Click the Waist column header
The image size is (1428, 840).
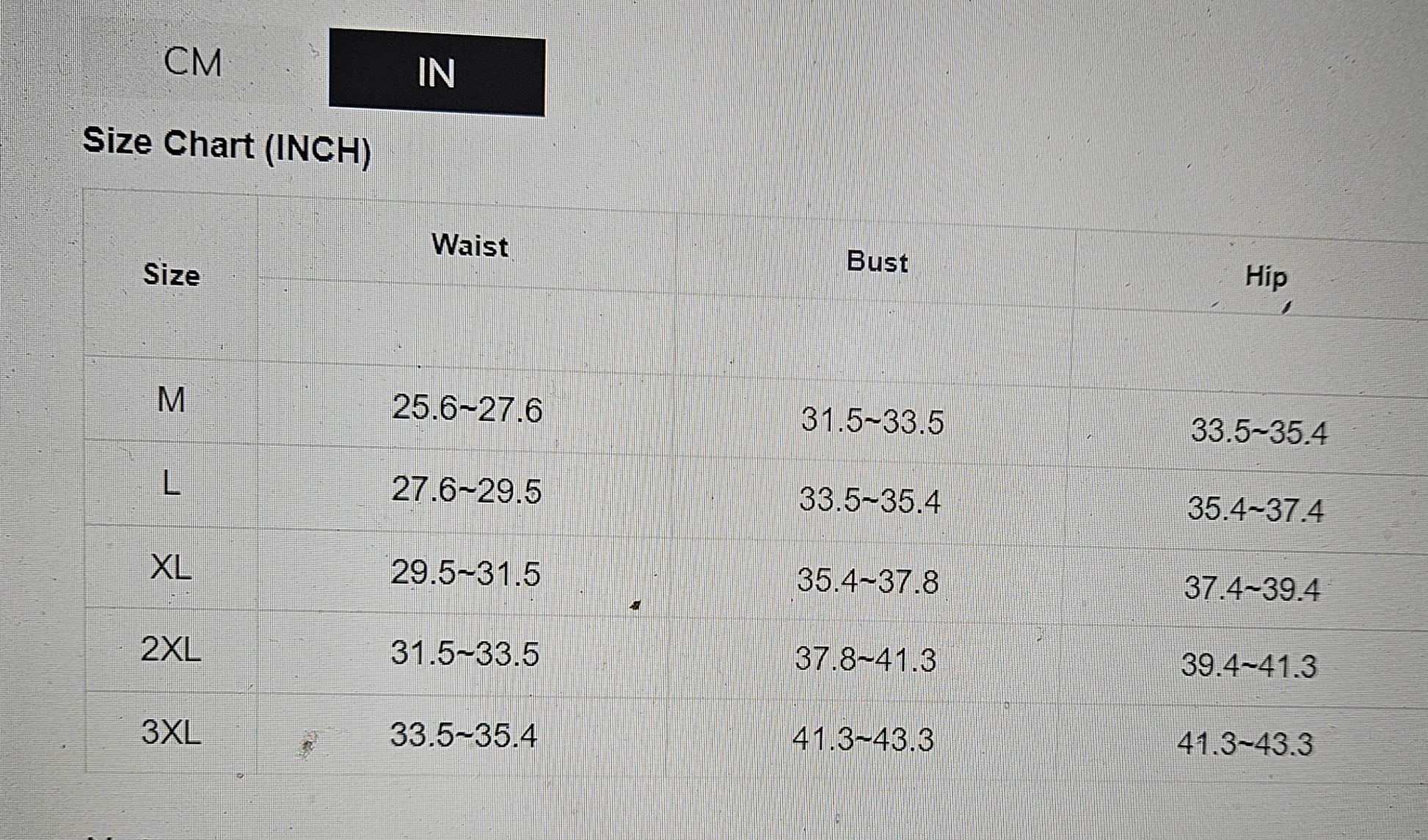(470, 245)
